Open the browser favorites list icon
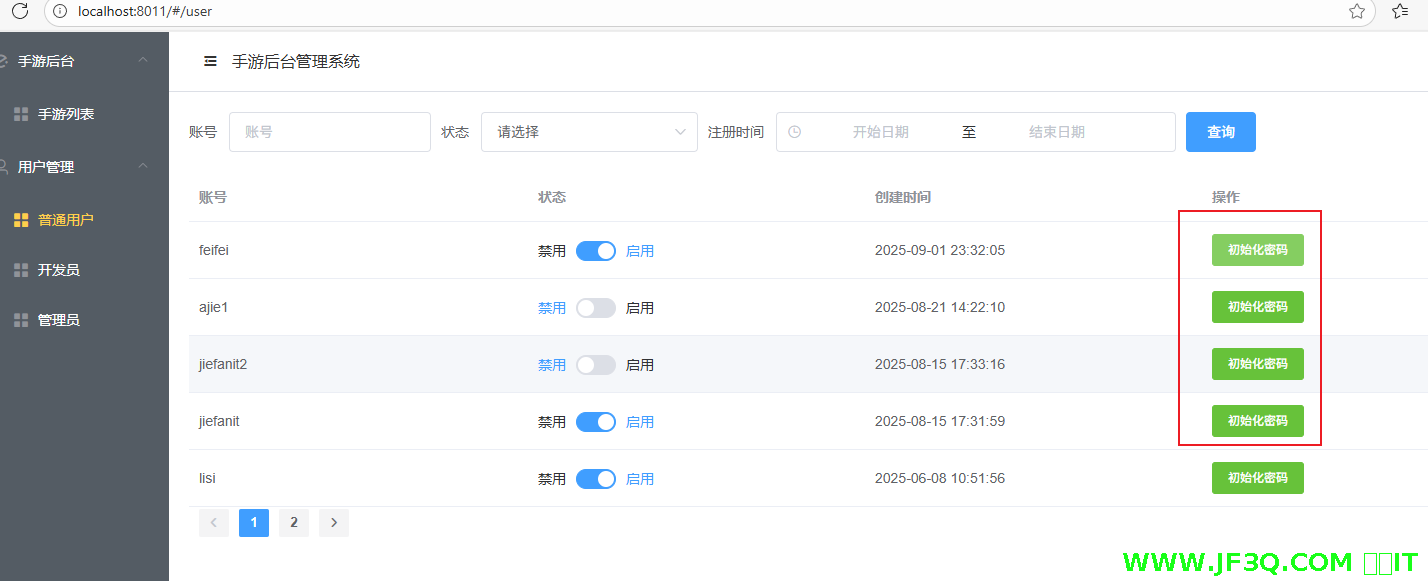Screen dimensions: 1428x581 (1400, 11)
